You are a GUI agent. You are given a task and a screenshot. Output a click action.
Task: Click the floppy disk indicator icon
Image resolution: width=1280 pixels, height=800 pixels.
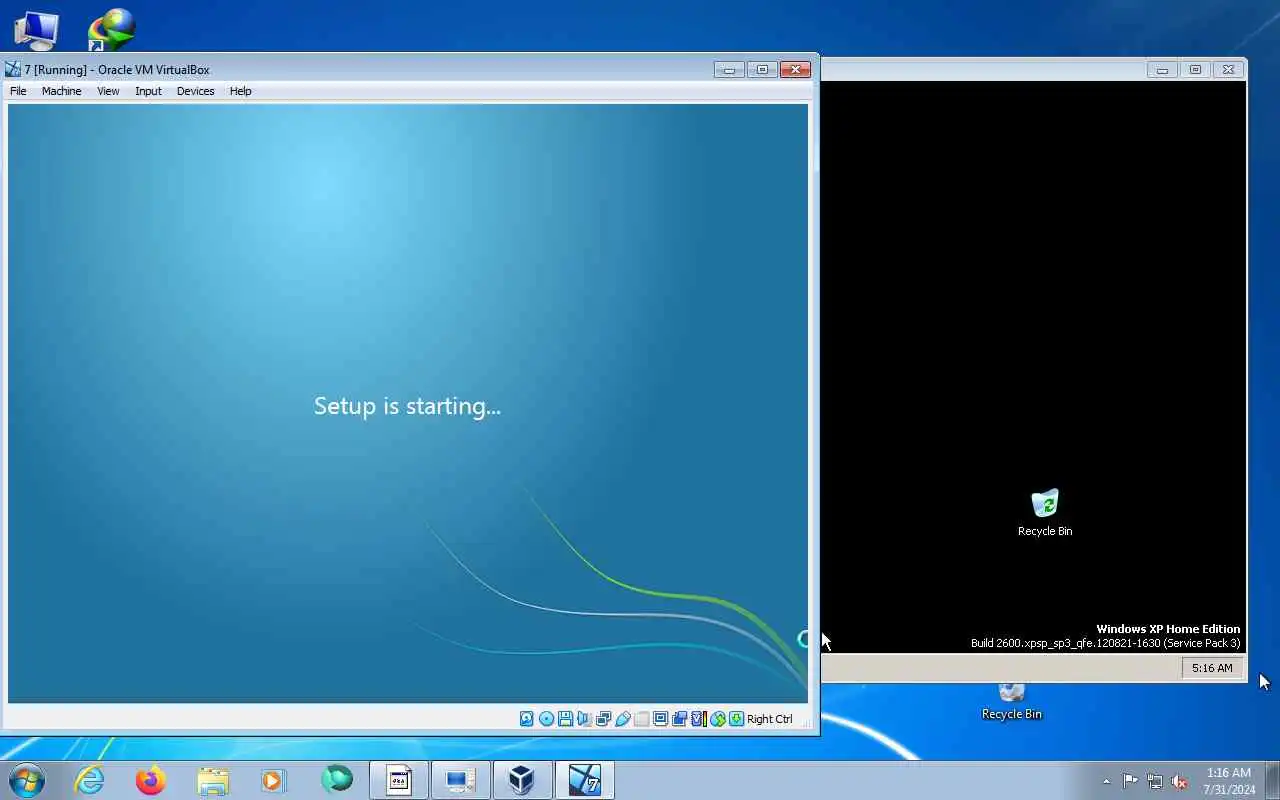point(565,719)
